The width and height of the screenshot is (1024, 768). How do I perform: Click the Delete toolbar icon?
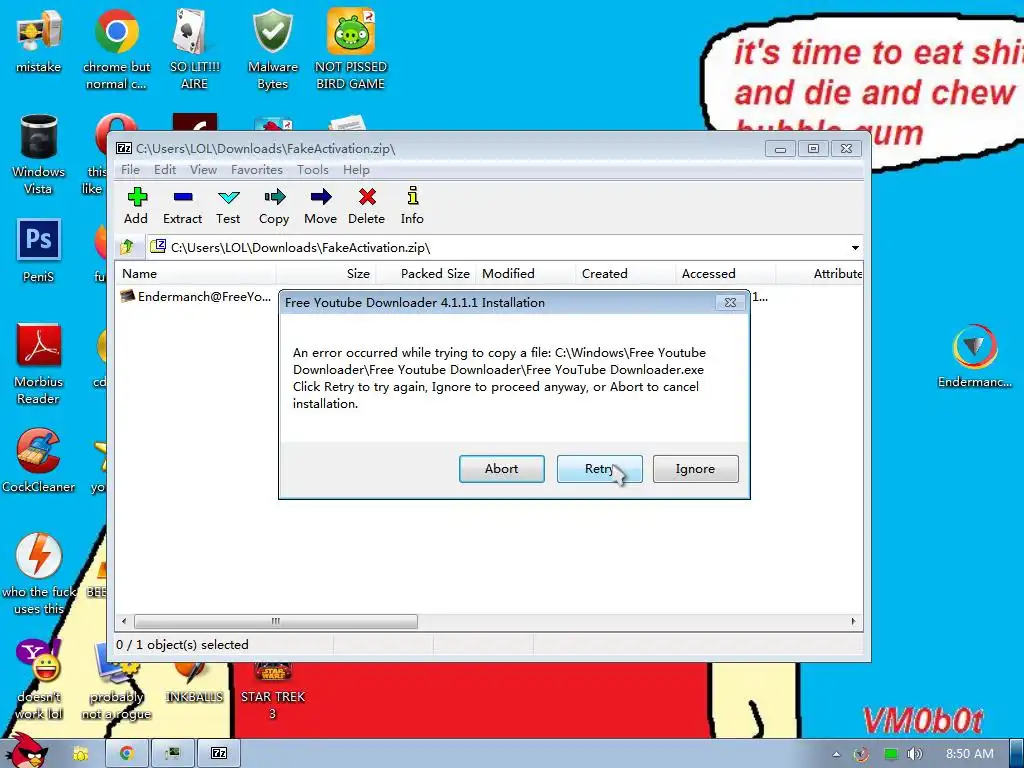click(366, 205)
